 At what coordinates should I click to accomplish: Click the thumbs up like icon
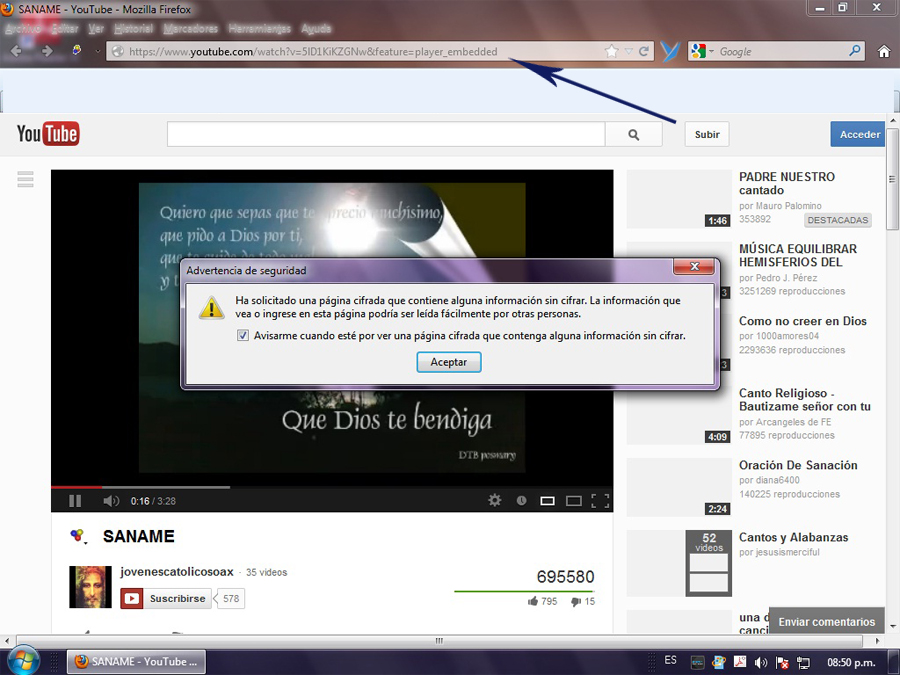pos(533,601)
